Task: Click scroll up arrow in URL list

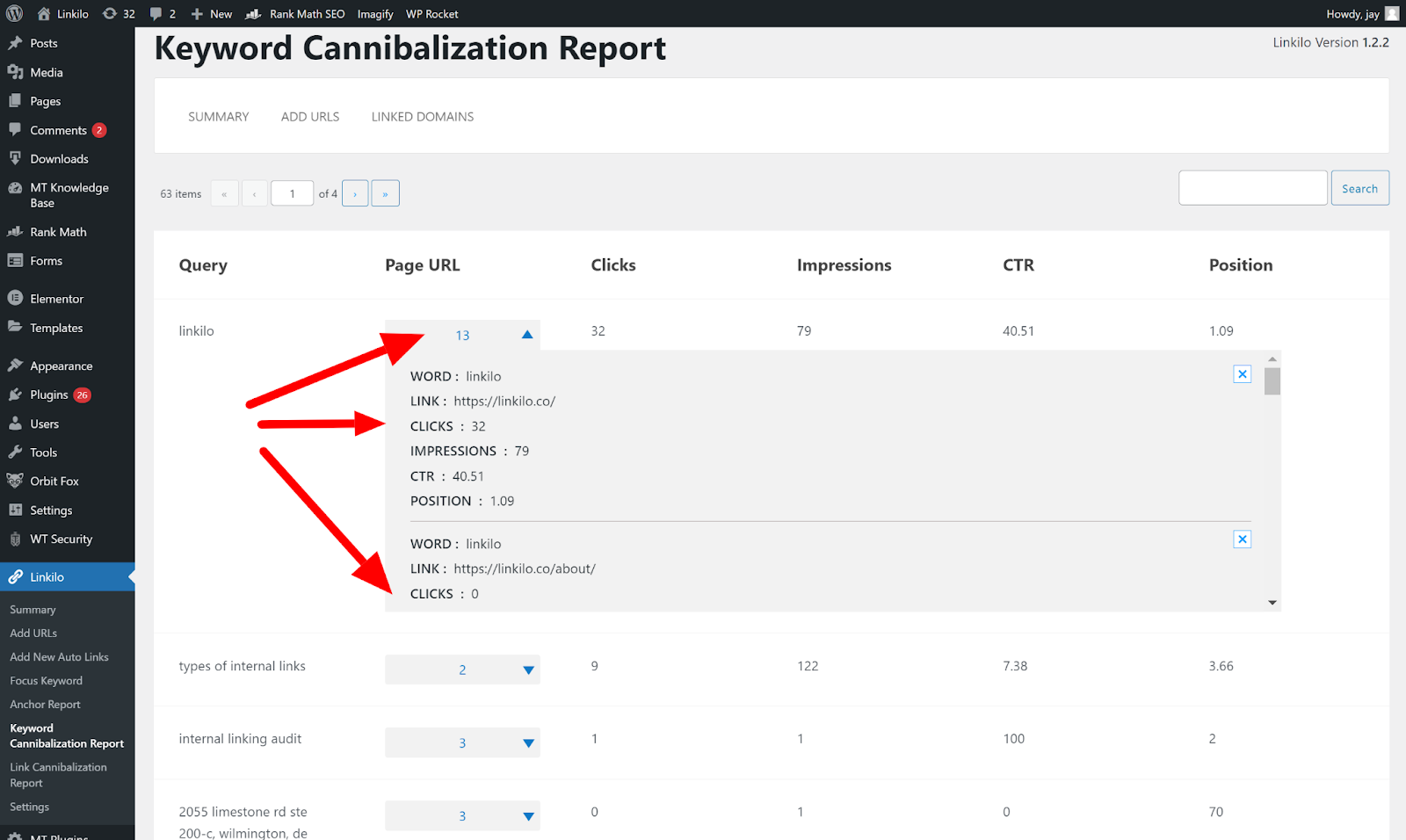Action: point(1272,359)
